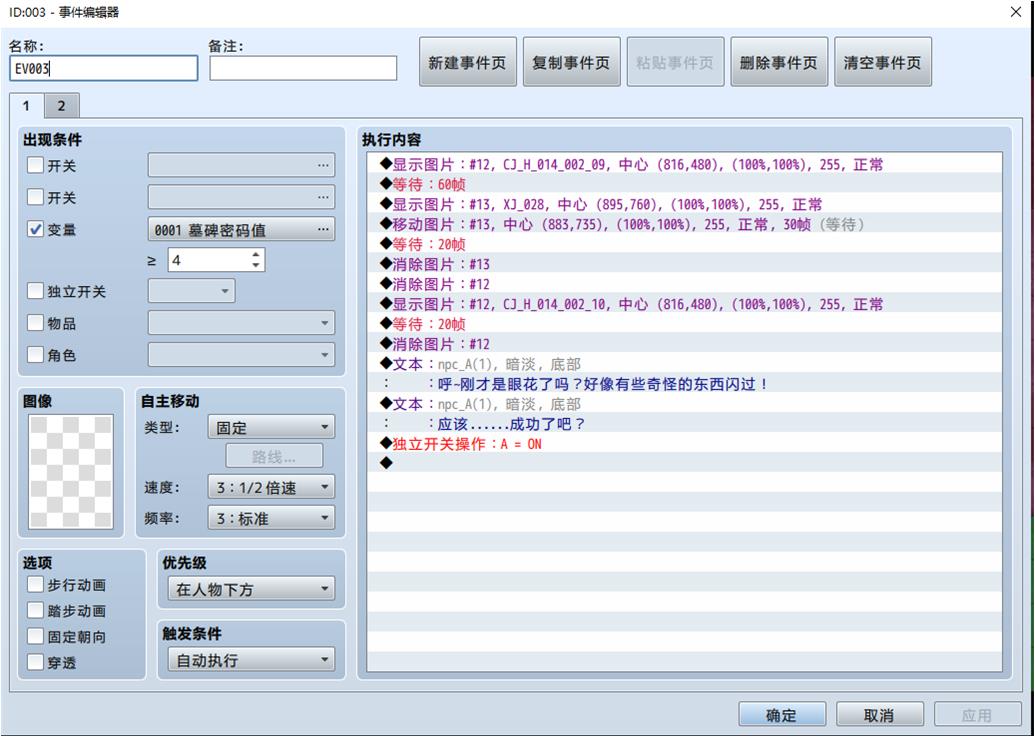
Task: Enable the 穿透 option
Action: click(35, 662)
